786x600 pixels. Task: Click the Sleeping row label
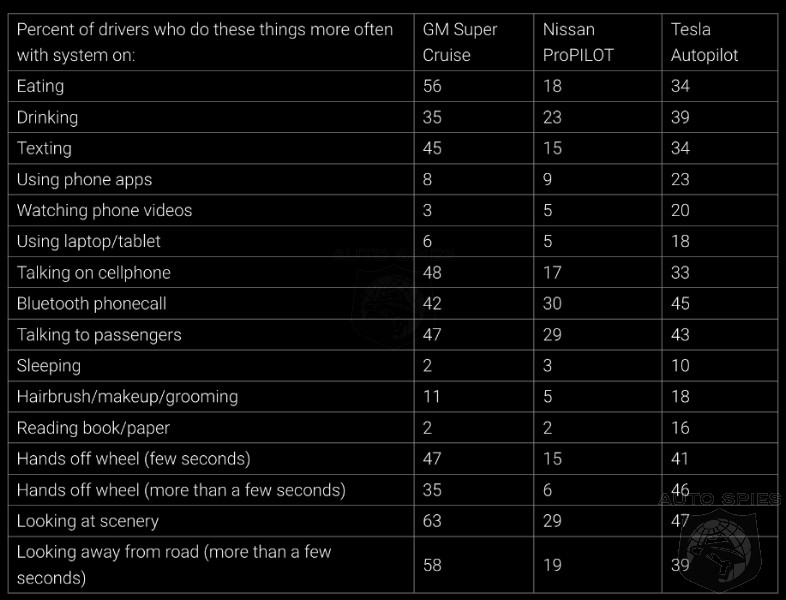[x=49, y=366]
